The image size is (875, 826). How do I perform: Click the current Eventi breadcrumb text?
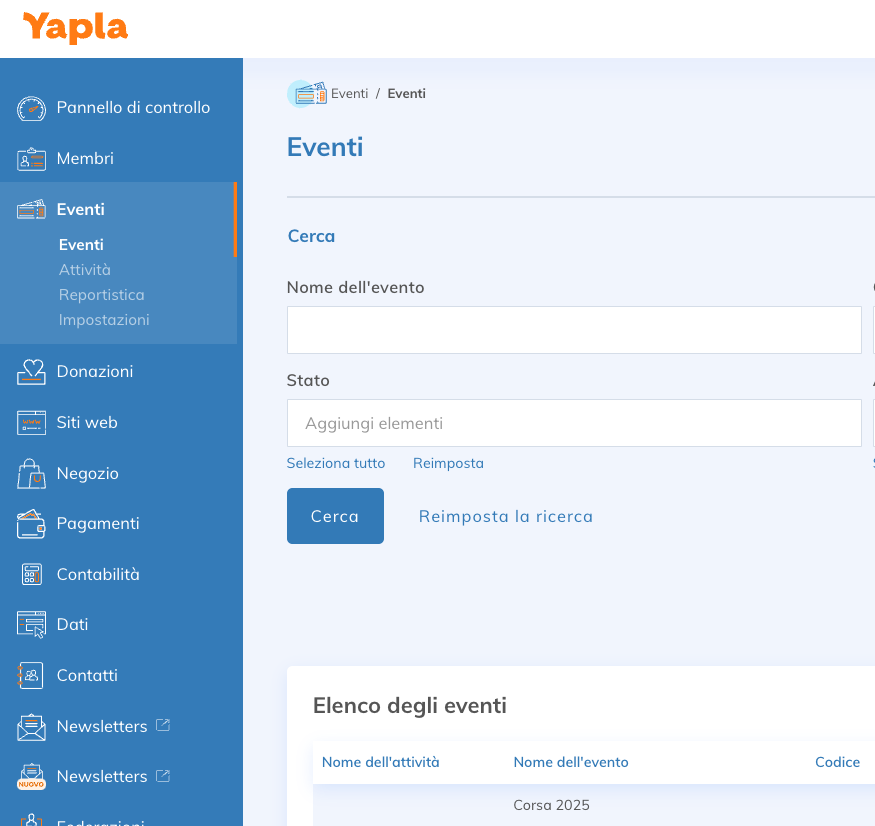coord(406,93)
